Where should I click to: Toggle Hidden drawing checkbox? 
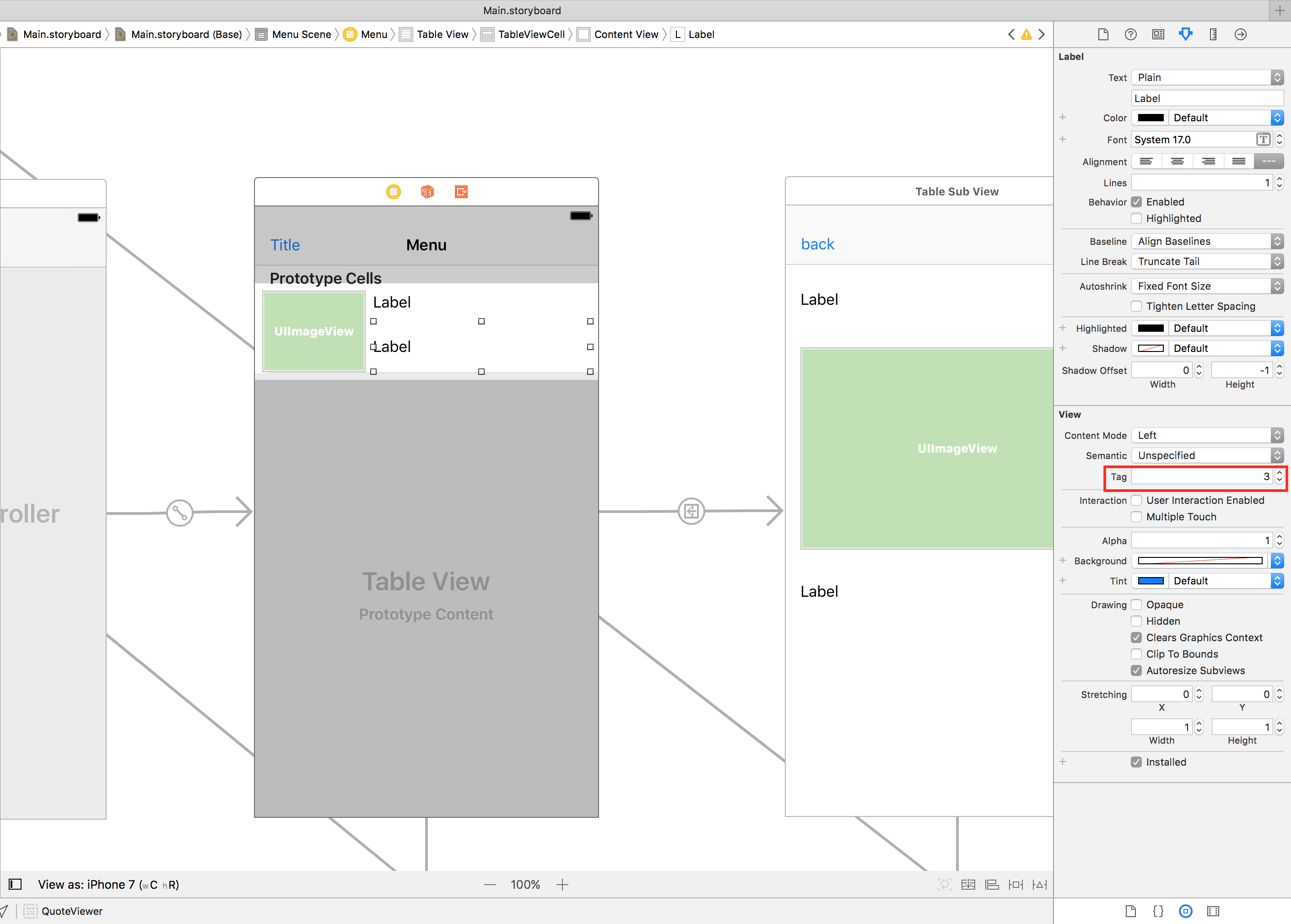pyautogui.click(x=1136, y=621)
